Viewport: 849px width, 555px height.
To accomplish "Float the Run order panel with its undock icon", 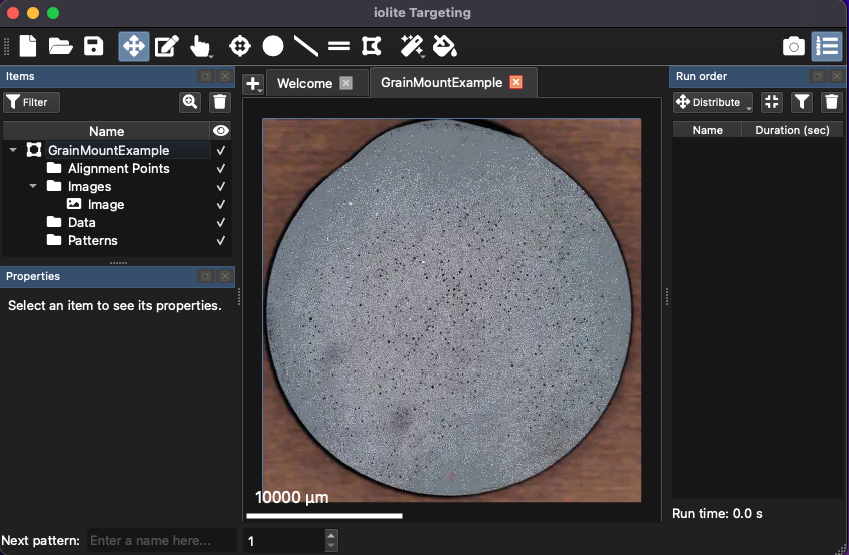I will [818, 76].
